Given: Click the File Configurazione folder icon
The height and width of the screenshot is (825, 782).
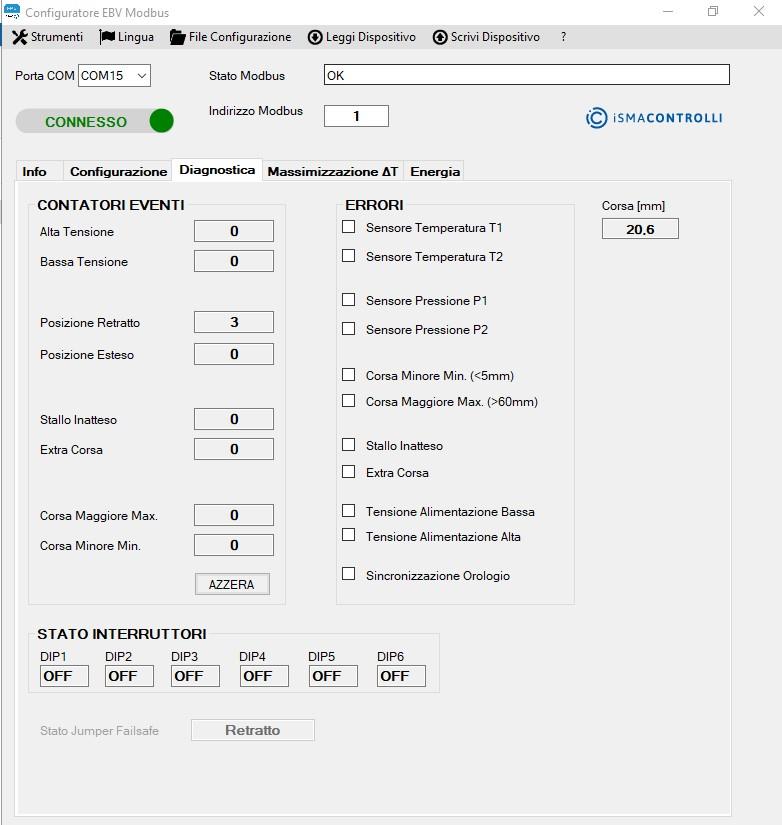Looking at the screenshot, I should (178, 37).
